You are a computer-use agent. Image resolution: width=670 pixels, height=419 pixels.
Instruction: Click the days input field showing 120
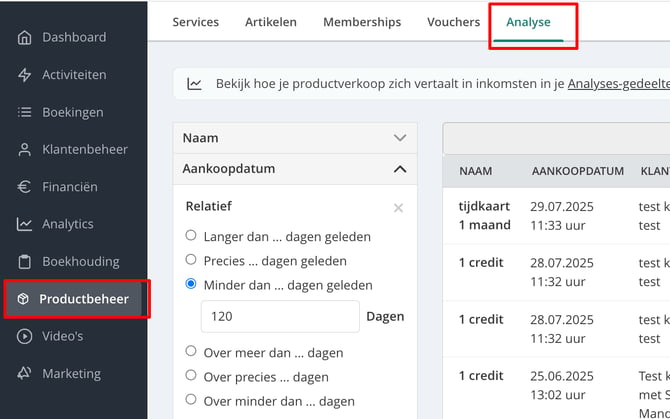pos(280,316)
